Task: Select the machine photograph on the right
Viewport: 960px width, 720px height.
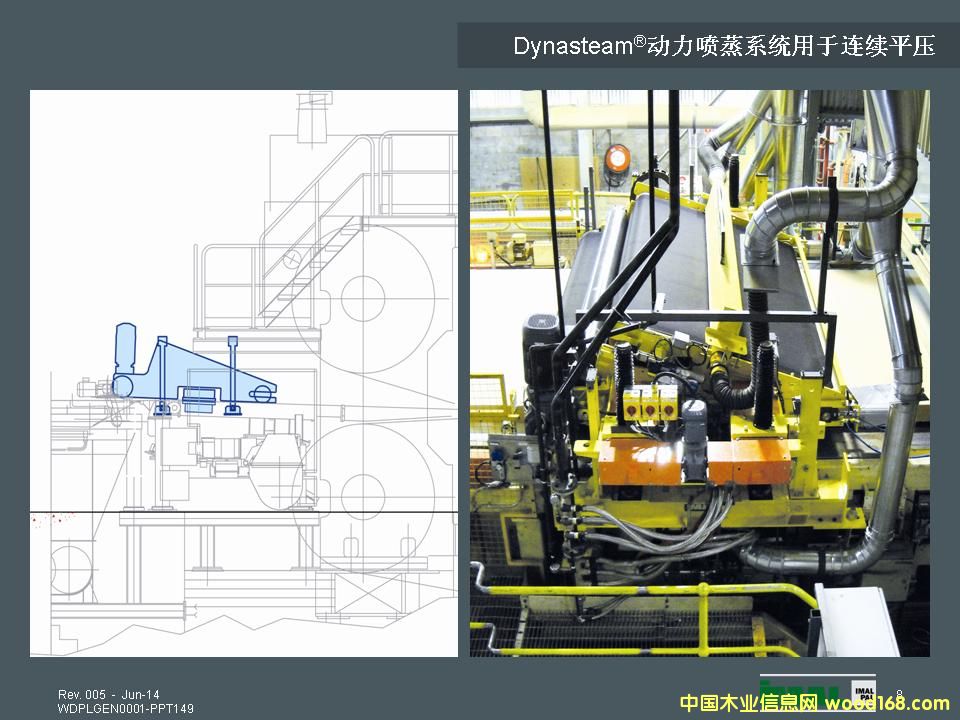Action: tap(699, 373)
